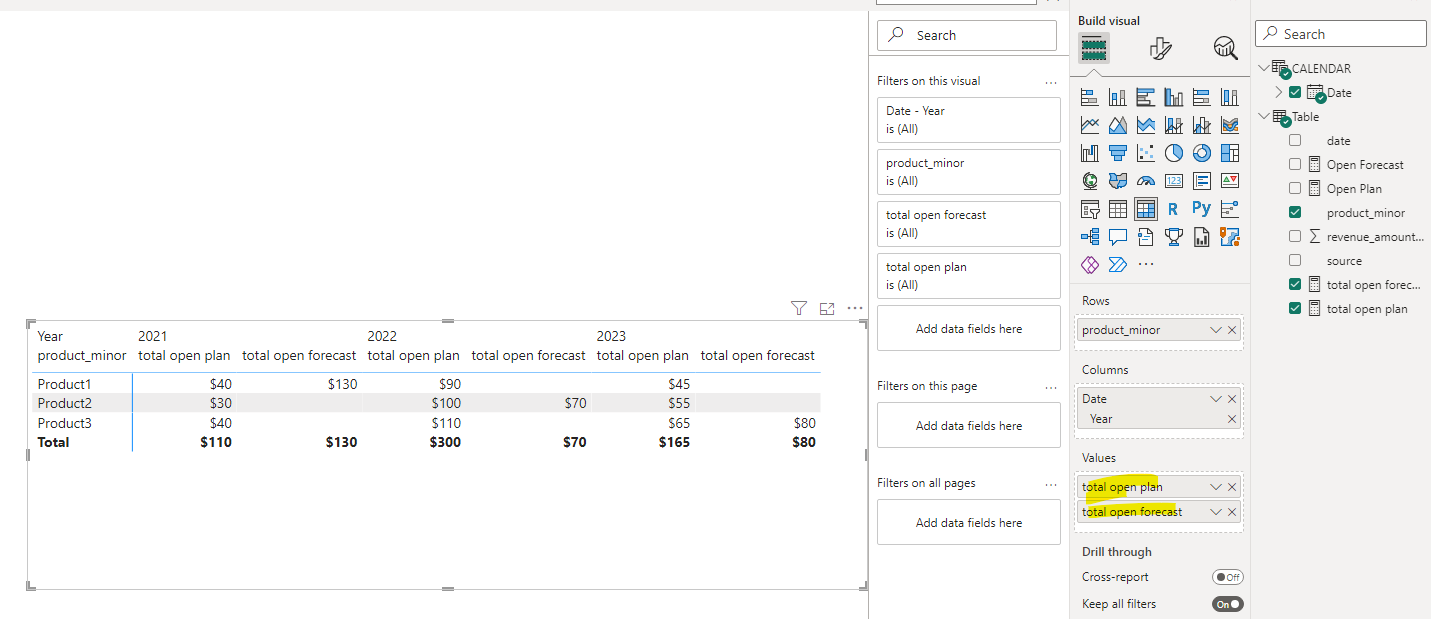The width and height of the screenshot is (1431, 619).
Task: Add a Power Automate visual
Action: pyautogui.click(x=1118, y=265)
